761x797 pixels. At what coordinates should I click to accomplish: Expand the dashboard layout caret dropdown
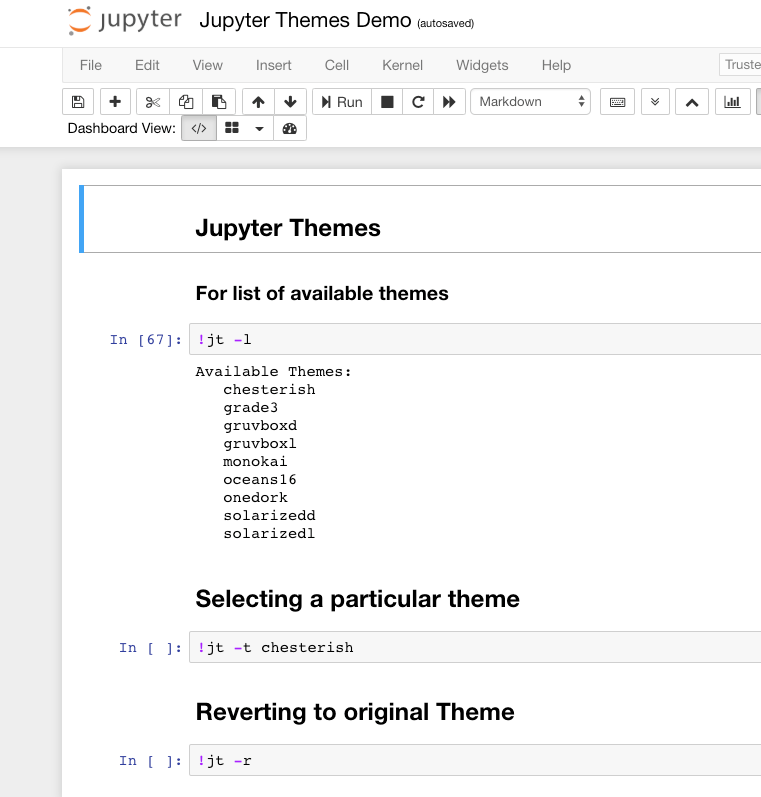[260, 128]
